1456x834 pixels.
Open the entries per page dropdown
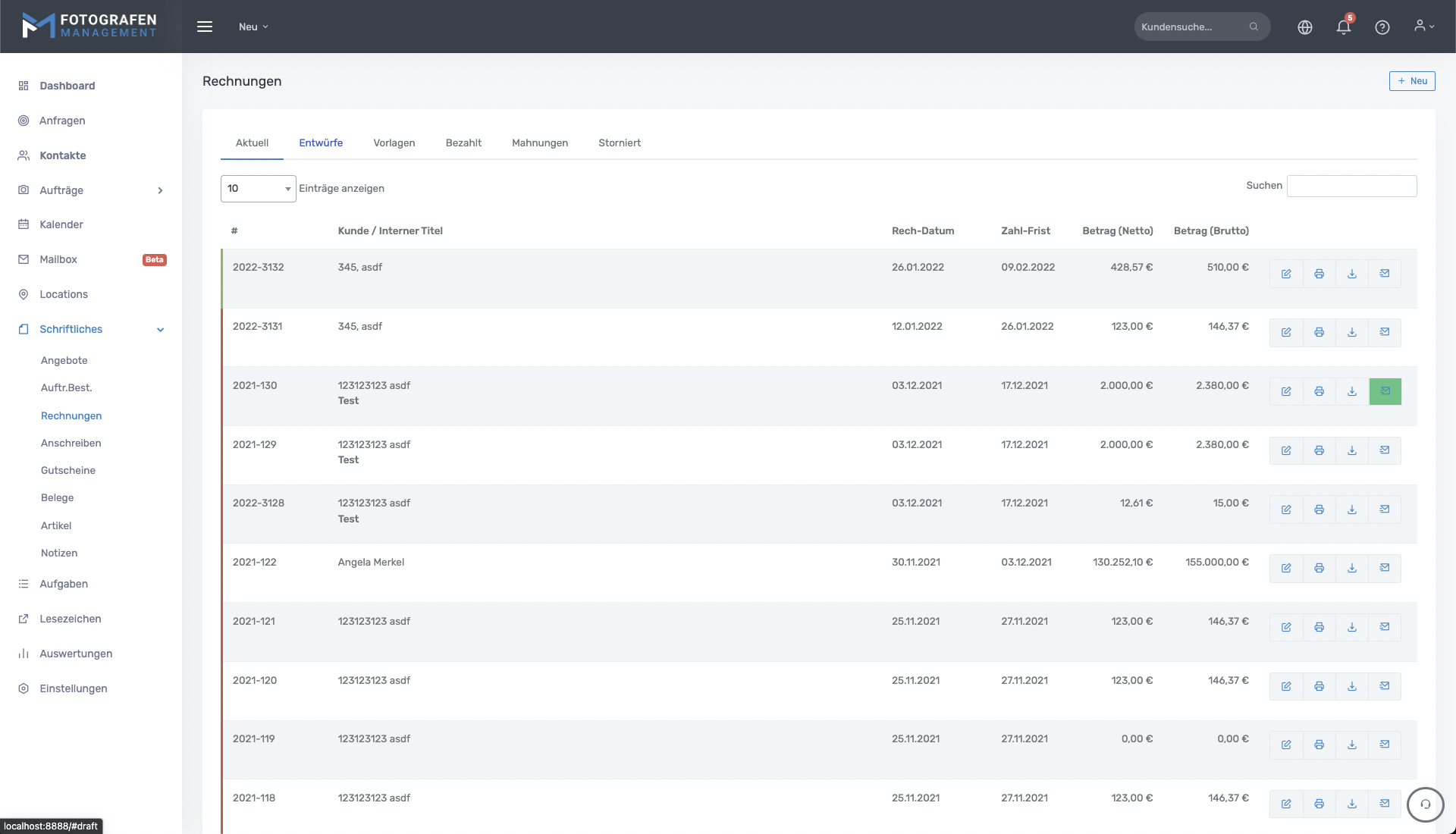pos(258,189)
